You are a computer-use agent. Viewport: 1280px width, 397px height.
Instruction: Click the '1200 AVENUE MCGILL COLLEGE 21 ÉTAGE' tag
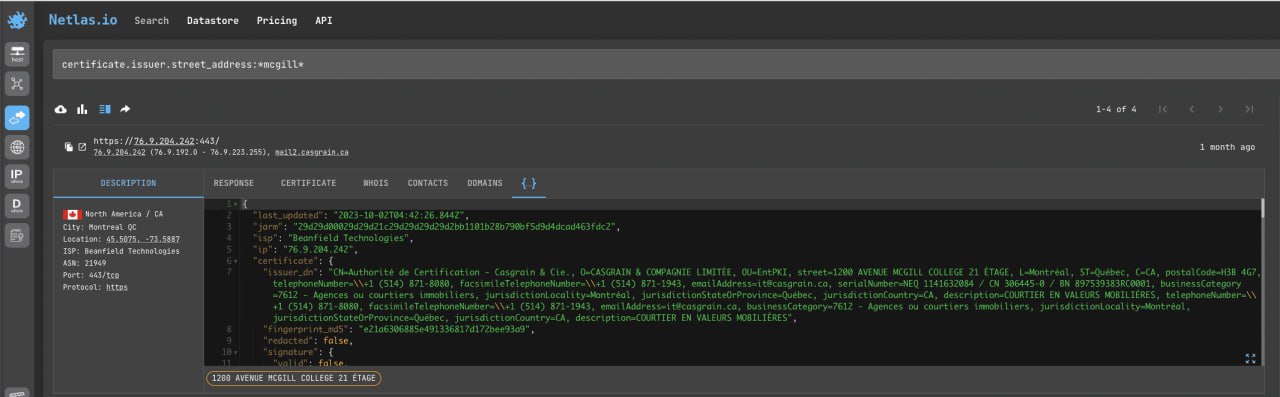[294, 378]
